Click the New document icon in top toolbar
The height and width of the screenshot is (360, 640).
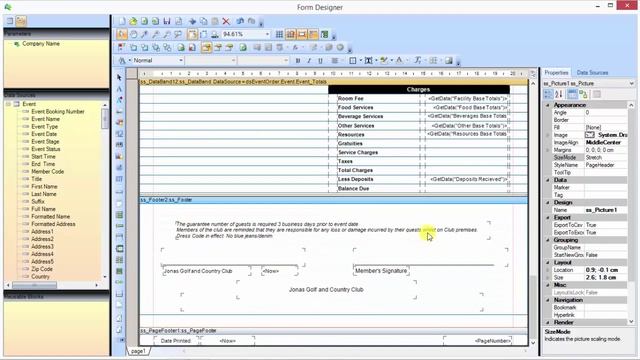point(122,21)
